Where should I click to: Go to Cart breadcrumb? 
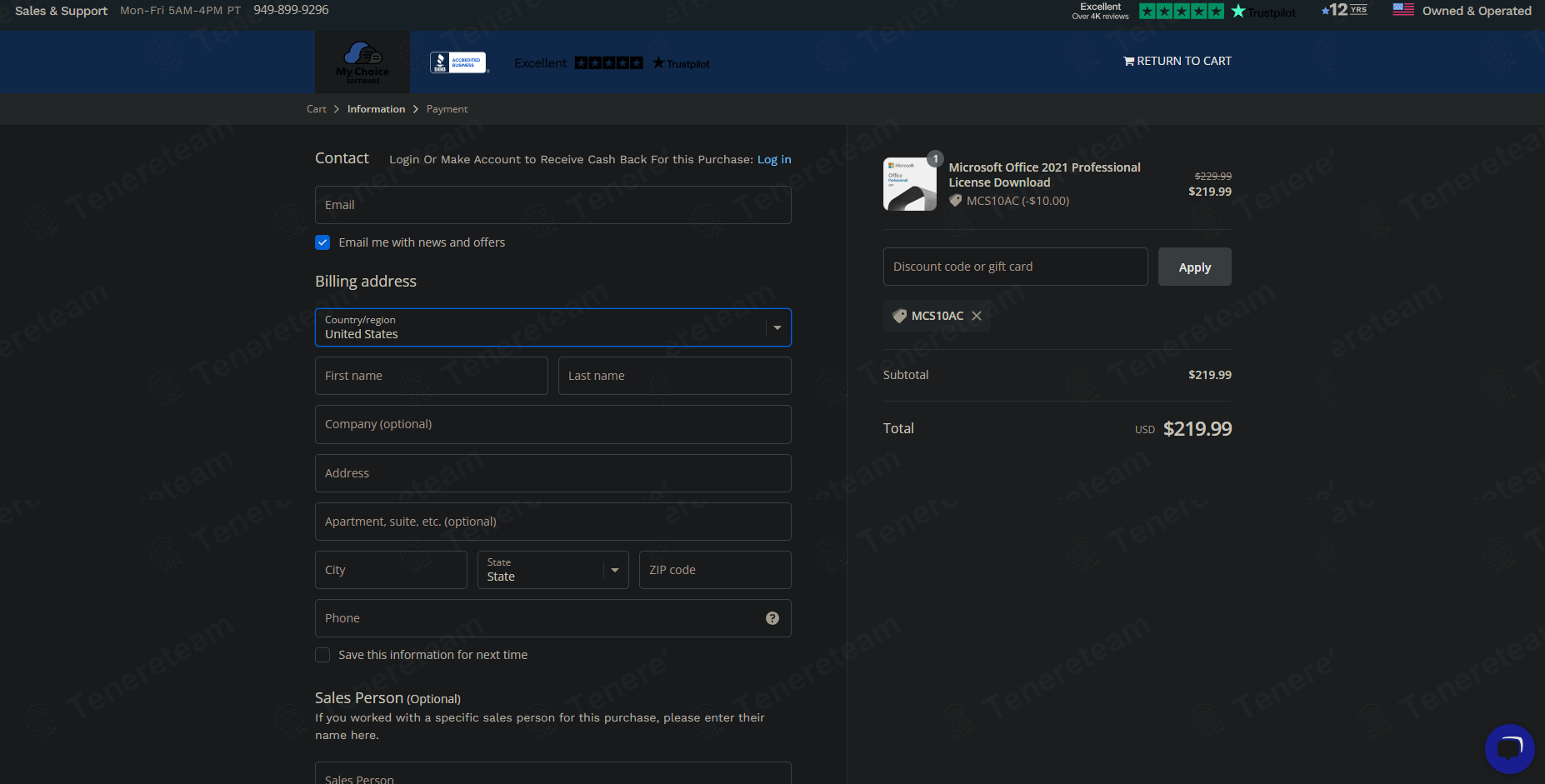pyautogui.click(x=317, y=109)
